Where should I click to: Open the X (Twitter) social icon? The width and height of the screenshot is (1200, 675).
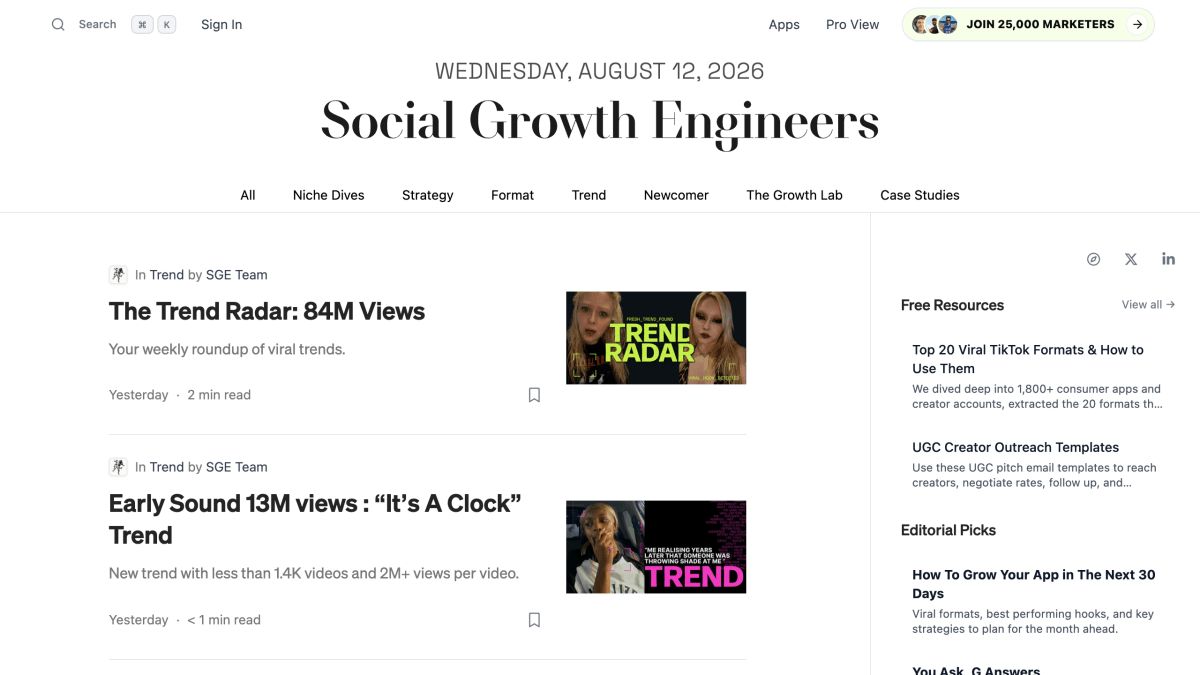(x=1131, y=259)
